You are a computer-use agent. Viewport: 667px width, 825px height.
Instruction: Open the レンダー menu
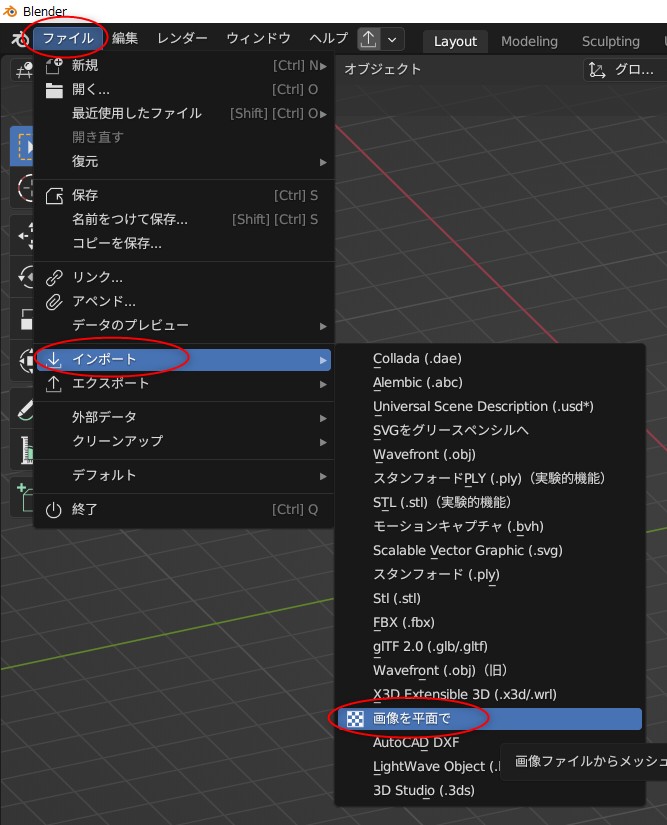pyautogui.click(x=182, y=38)
